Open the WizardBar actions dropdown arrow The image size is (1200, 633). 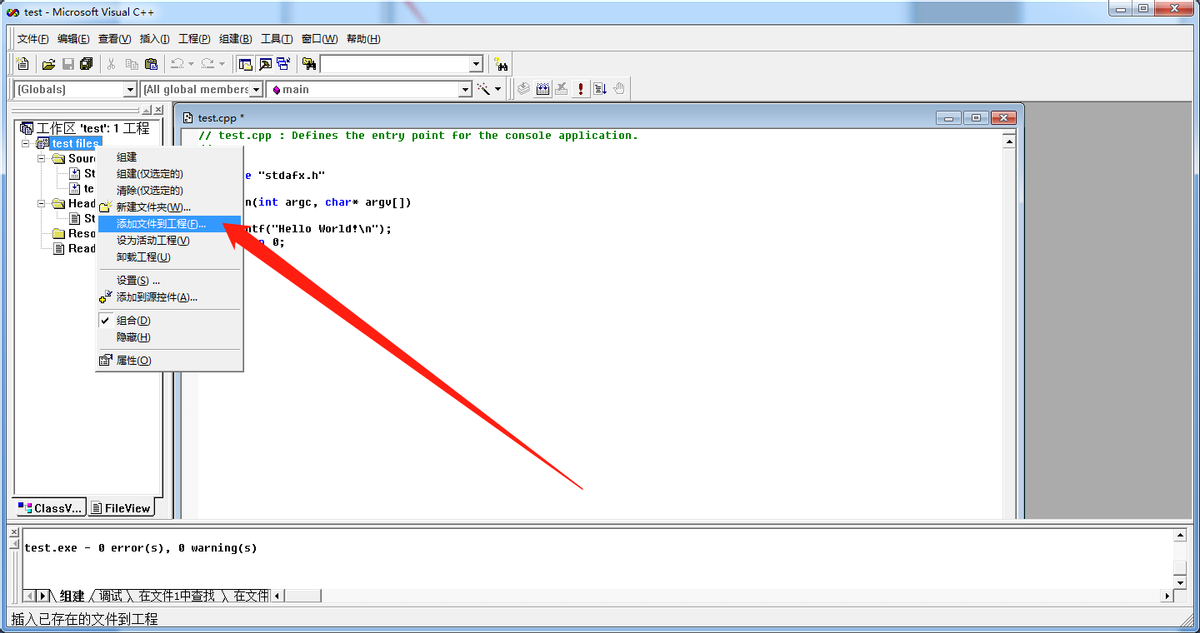pos(498,89)
